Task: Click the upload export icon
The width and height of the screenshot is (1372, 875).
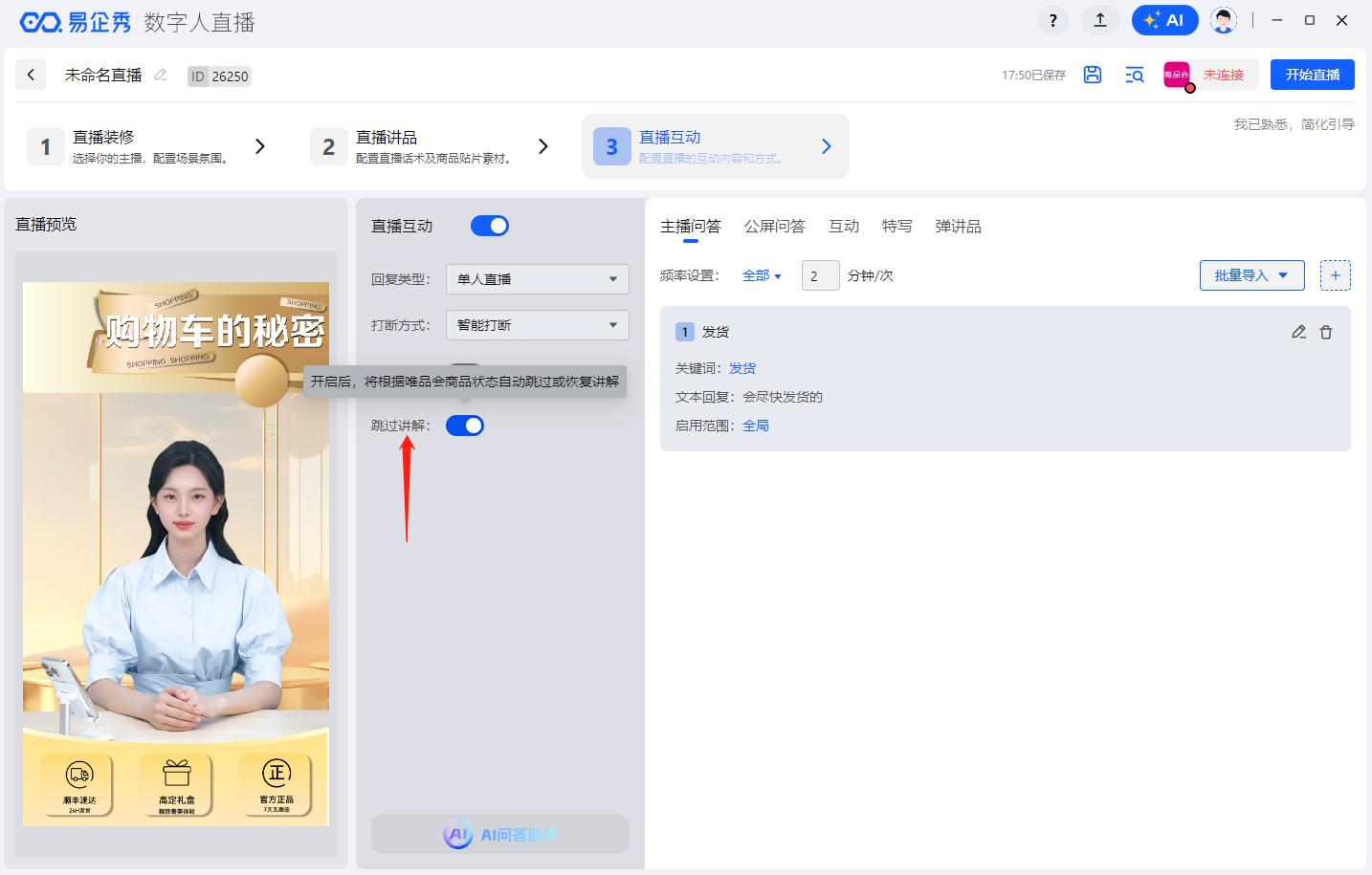Action: (1099, 20)
